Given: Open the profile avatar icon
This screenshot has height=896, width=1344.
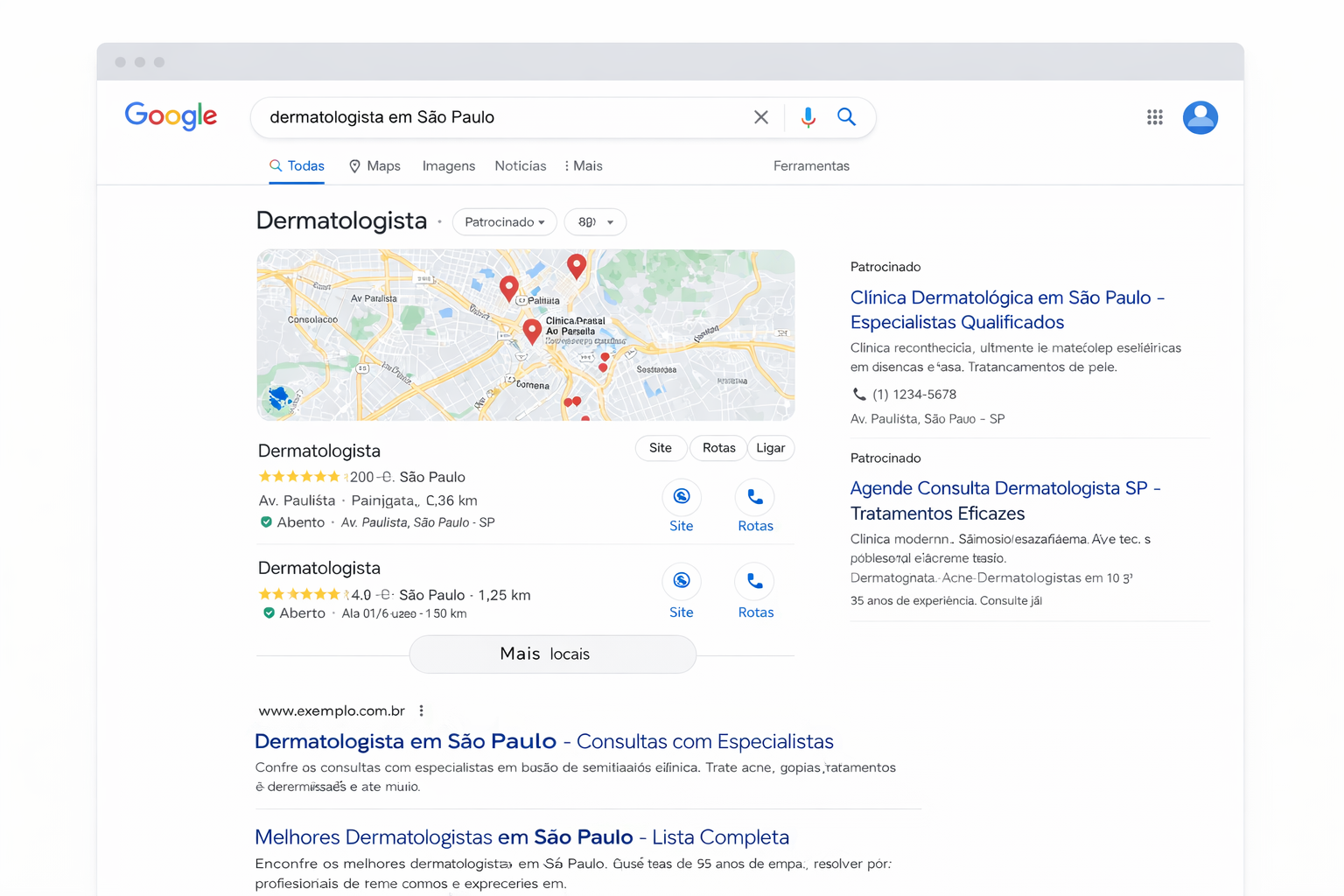Looking at the screenshot, I should [x=1200, y=116].
